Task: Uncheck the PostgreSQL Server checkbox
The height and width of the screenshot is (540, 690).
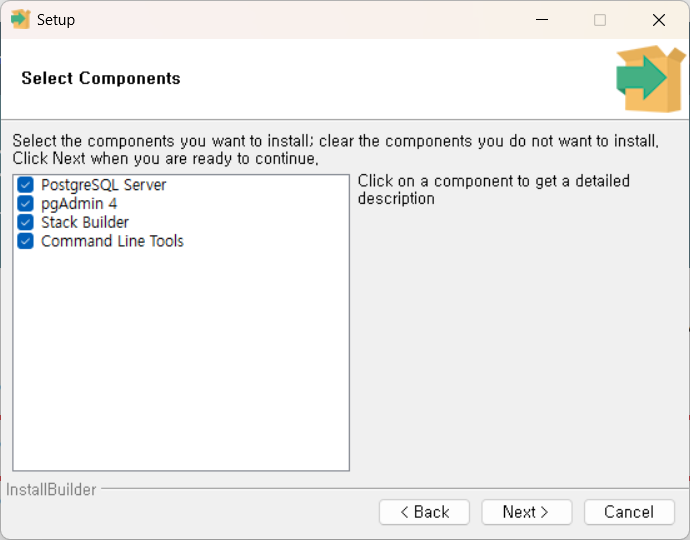Action: click(x=25, y=185)
